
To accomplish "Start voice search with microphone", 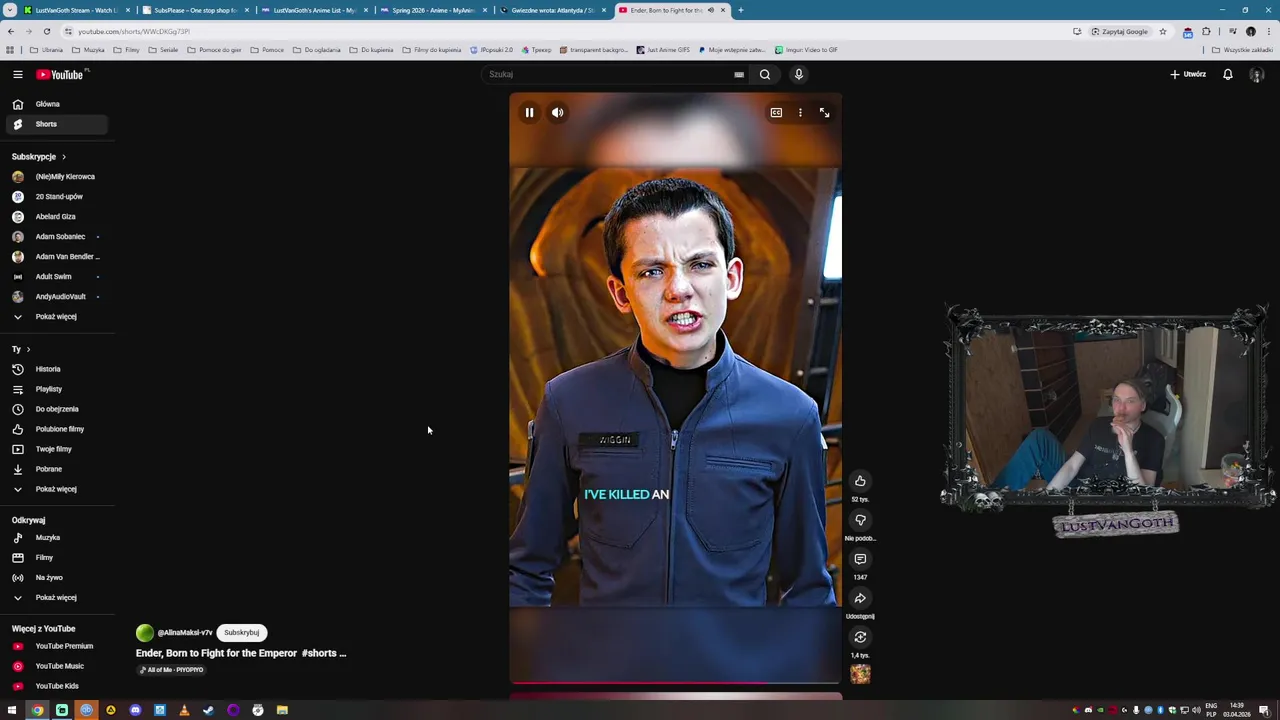I will click(x=798, y=74).
